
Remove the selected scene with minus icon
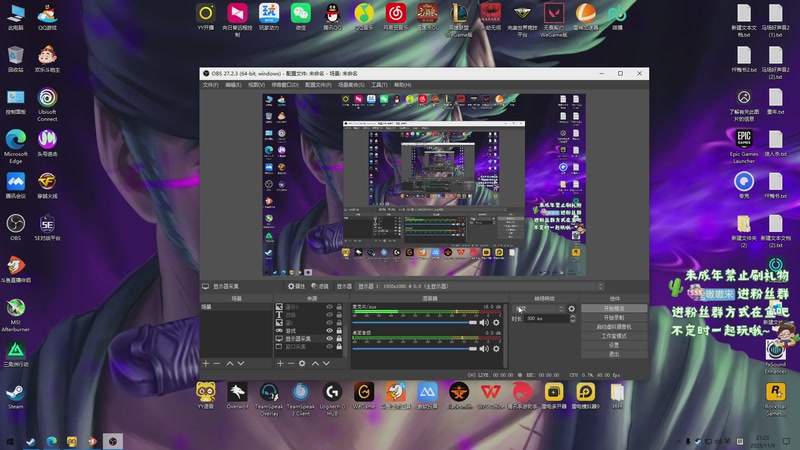(216, 363)
